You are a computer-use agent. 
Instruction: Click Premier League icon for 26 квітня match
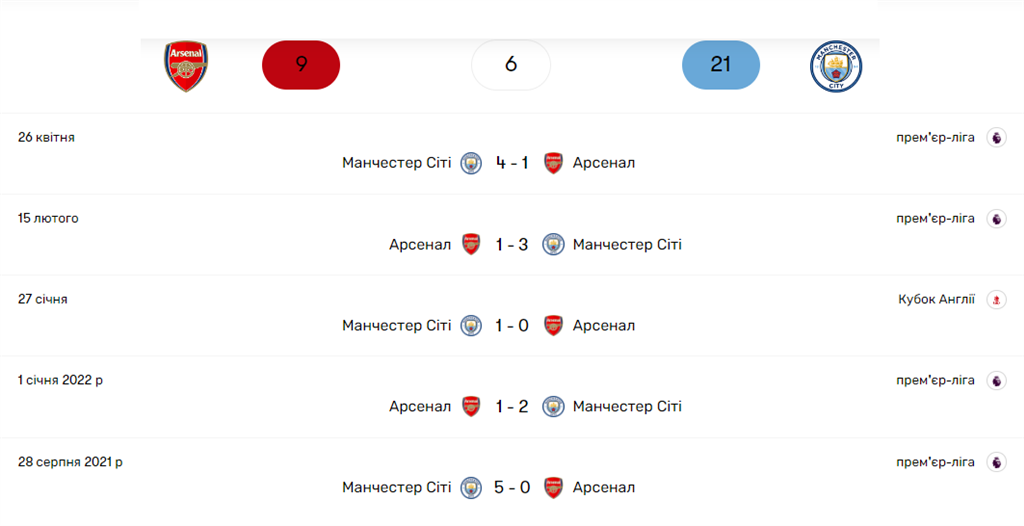tap(996, 138)
